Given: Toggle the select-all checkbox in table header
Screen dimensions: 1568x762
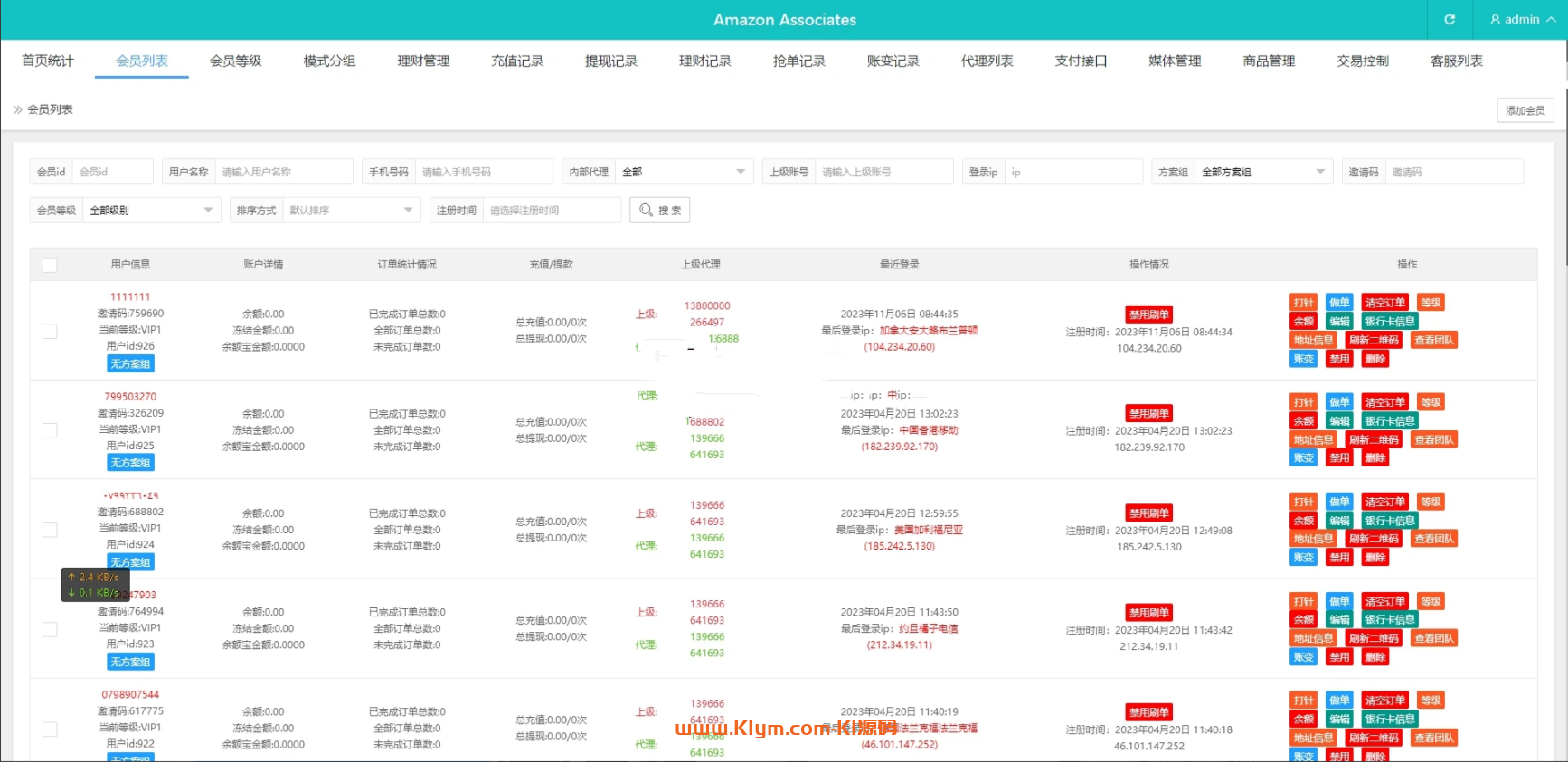Looking at the screenshot, I should tap(50, 265).
